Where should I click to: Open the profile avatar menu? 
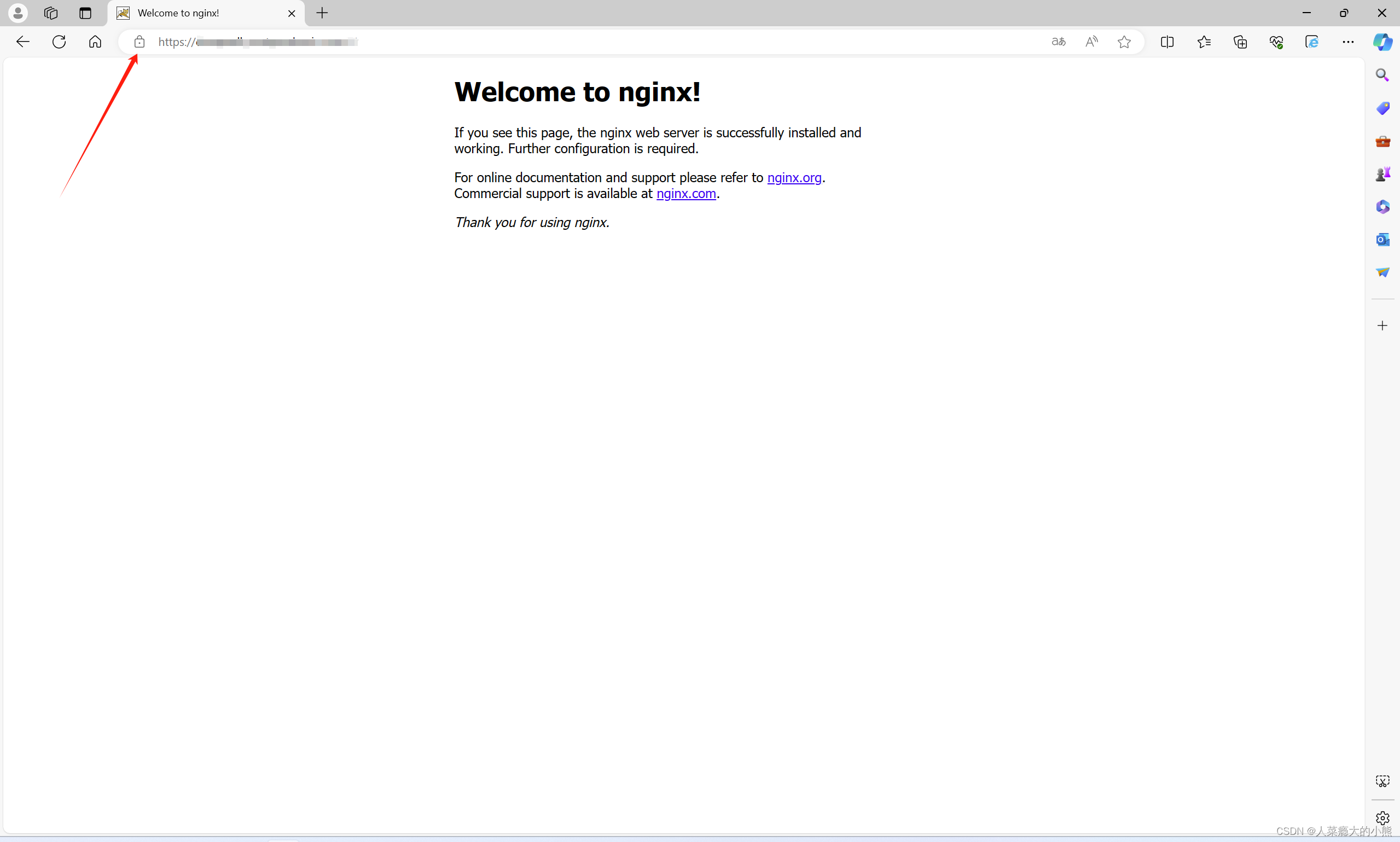pyautogui.click(x=18, y=13)
